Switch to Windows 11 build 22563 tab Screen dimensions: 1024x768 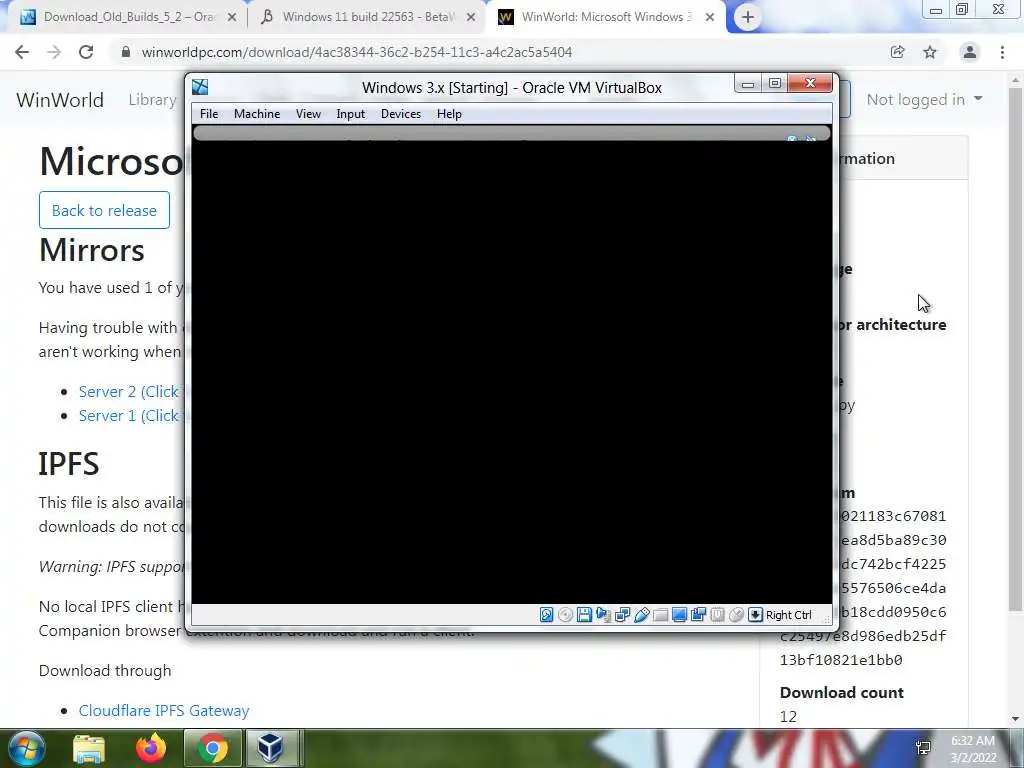click(366, 18)
